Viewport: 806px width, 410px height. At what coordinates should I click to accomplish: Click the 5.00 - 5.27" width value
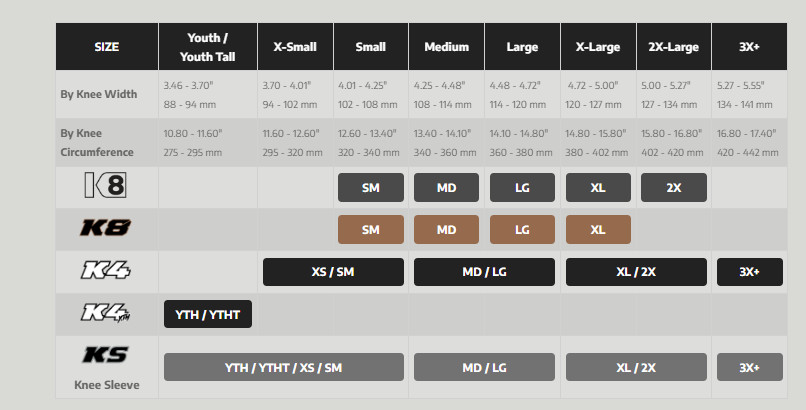pos(666,85)
